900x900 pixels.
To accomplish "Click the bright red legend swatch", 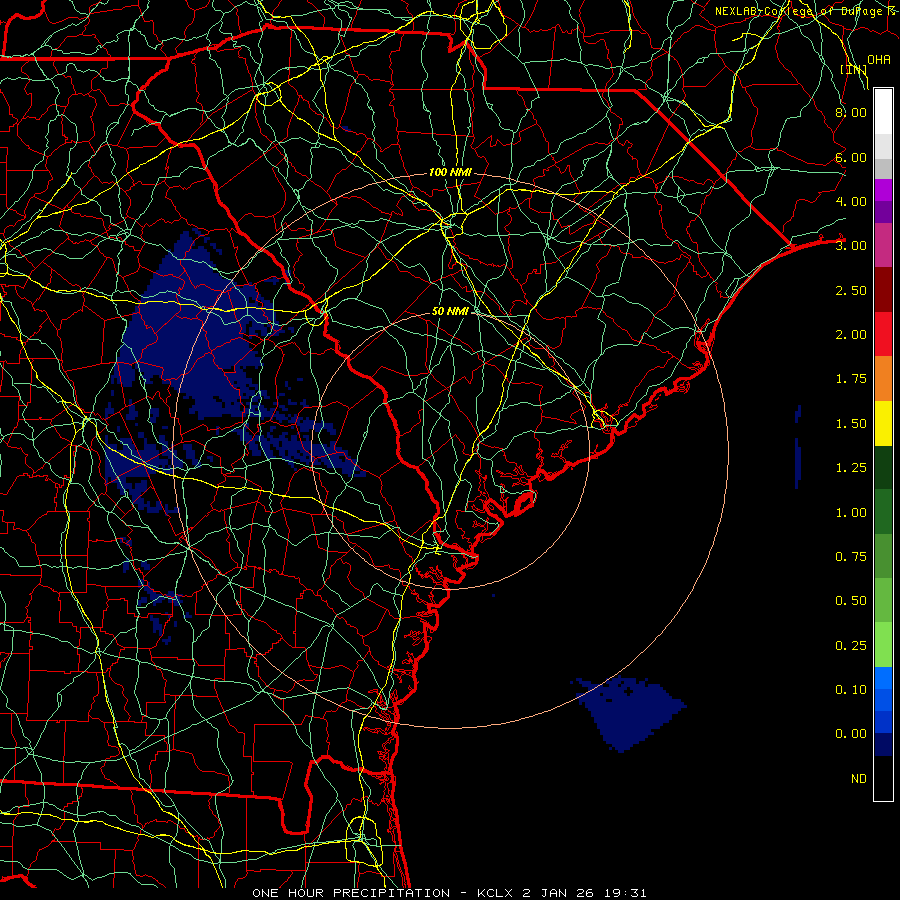I will pyautogui.click(x=883, y=334).
